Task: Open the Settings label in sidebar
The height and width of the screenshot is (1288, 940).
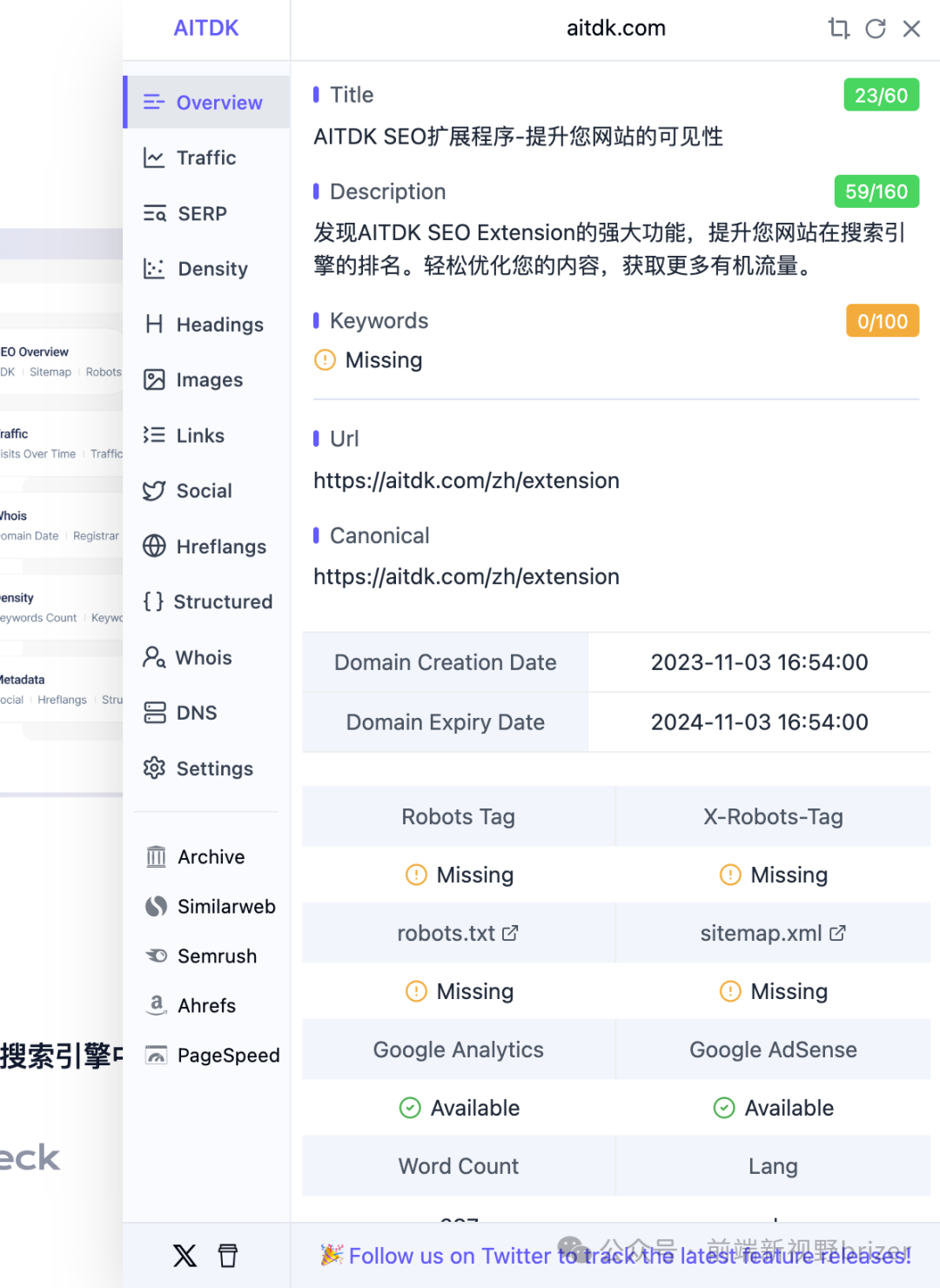Action: click(x=215, y=768)
